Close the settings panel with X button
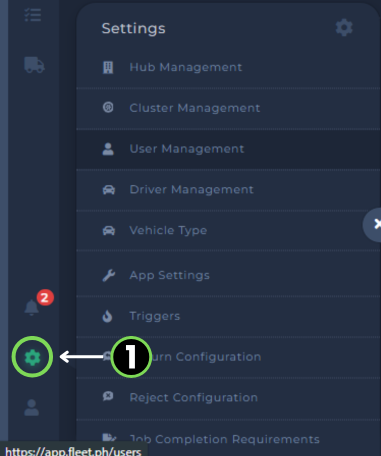This screenshot has height=456, width=381. [x=373, y=224]
